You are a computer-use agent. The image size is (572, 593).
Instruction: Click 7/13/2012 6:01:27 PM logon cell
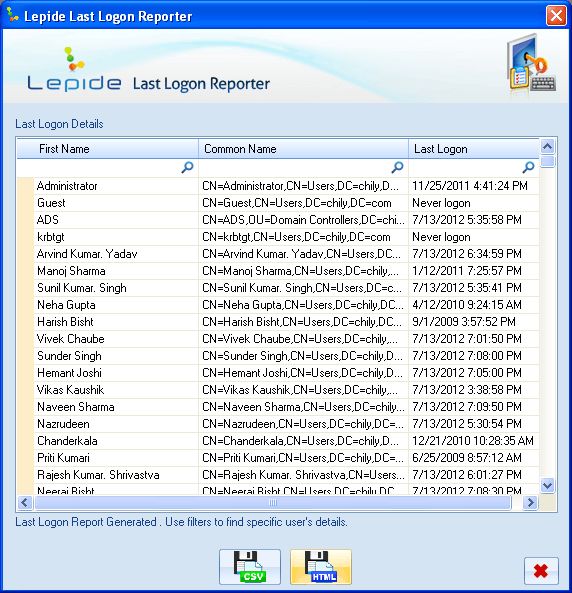pyautogui.click(x=474, y=475)
